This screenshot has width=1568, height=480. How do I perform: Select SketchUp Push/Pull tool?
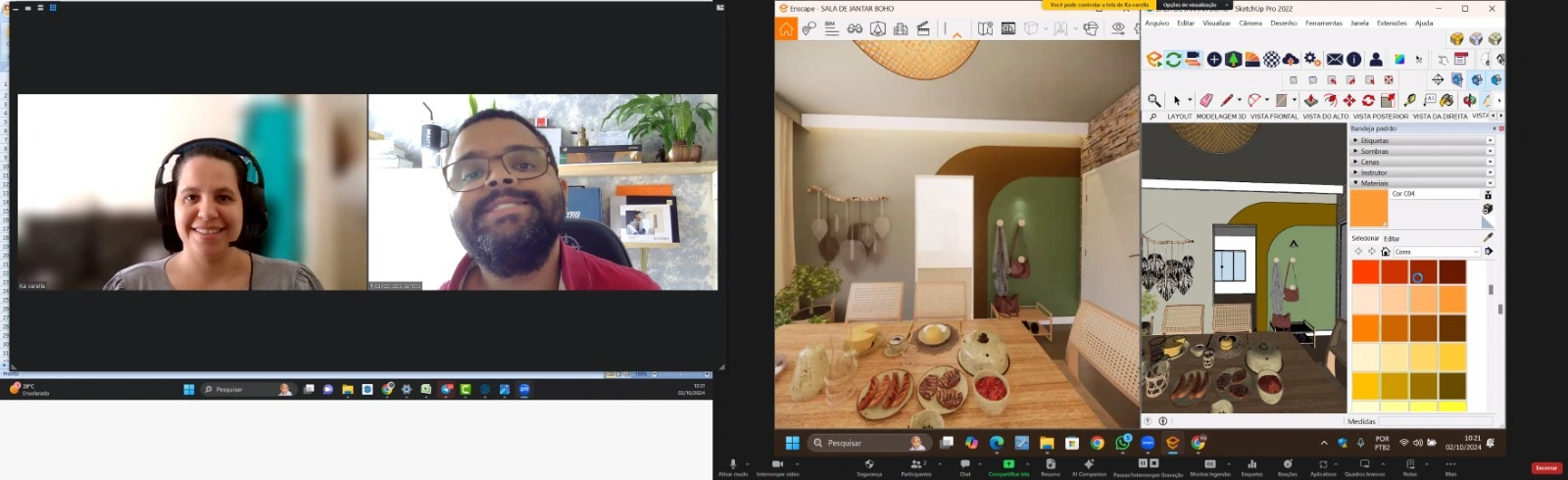point(1310,100)
